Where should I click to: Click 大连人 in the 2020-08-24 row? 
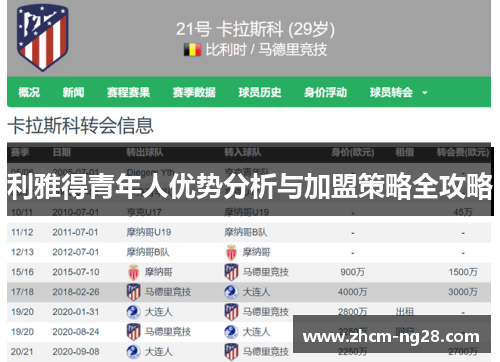[256, 332]
